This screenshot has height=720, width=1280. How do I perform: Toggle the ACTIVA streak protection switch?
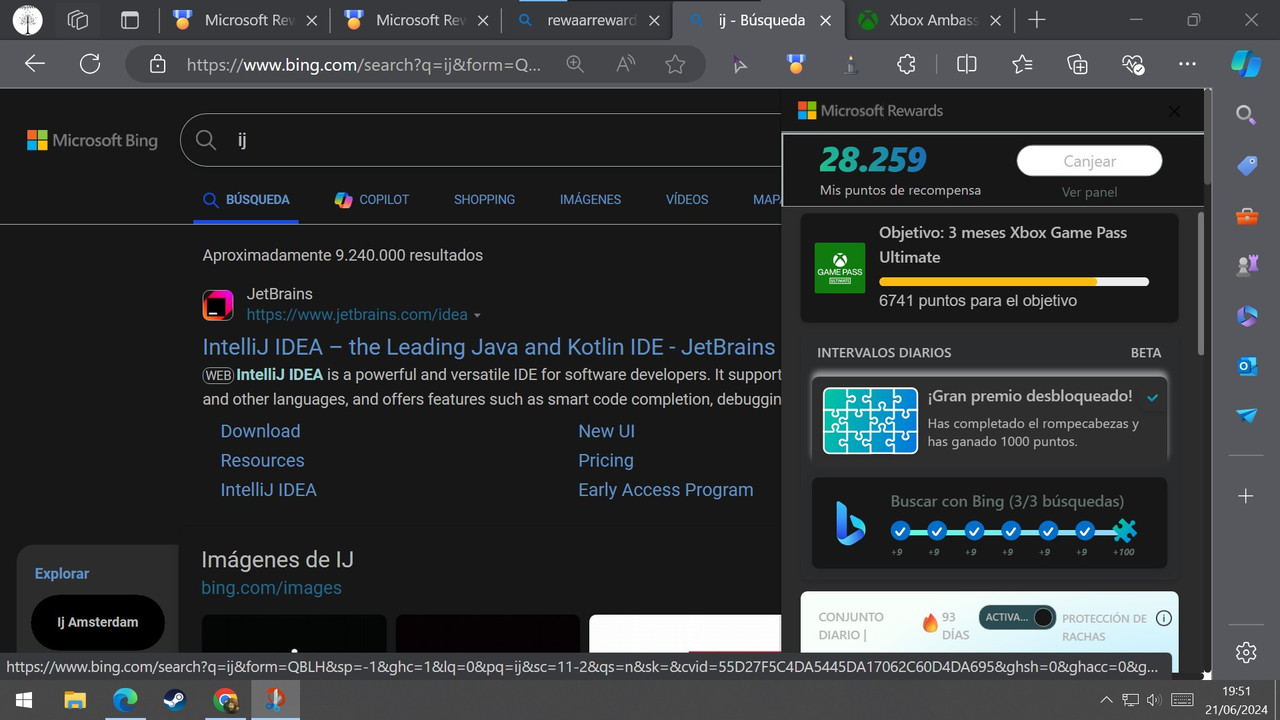(1017, 617)
